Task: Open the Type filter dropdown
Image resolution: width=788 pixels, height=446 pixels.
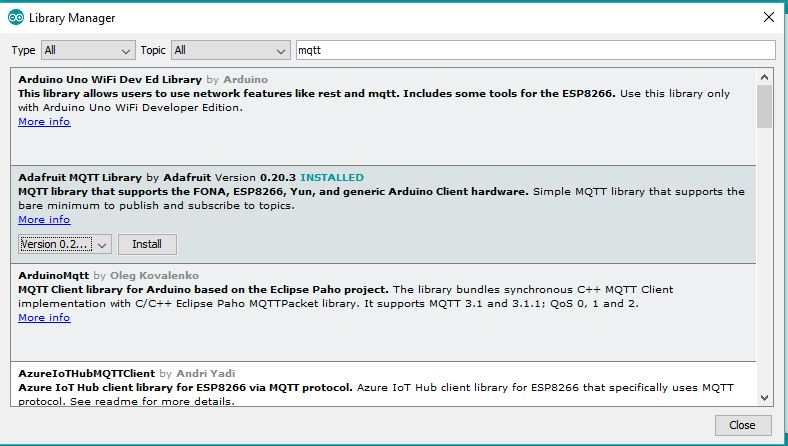Action: pos(88,50)
